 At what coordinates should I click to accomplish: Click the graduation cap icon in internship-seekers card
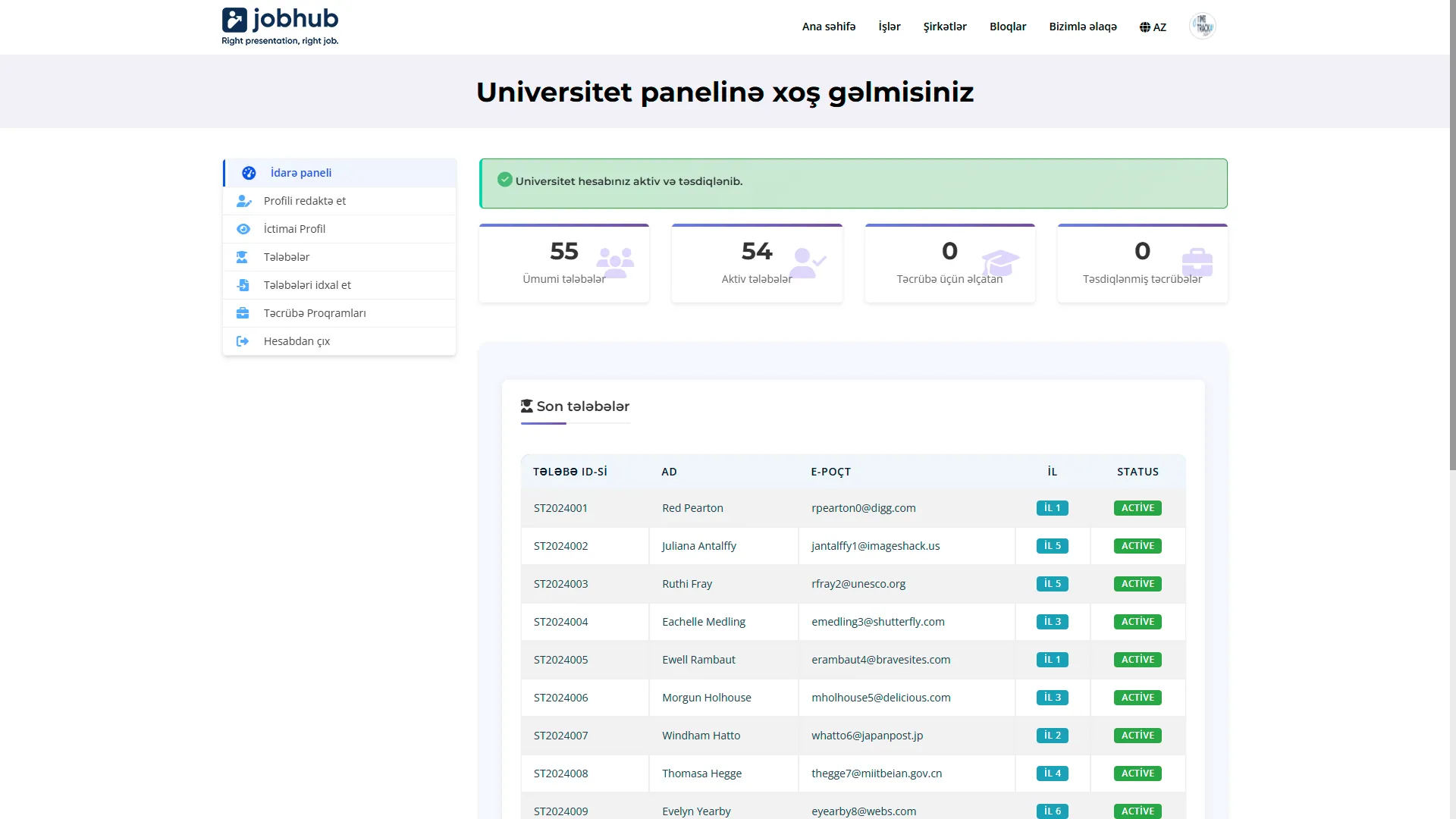tap(1000, 263)
